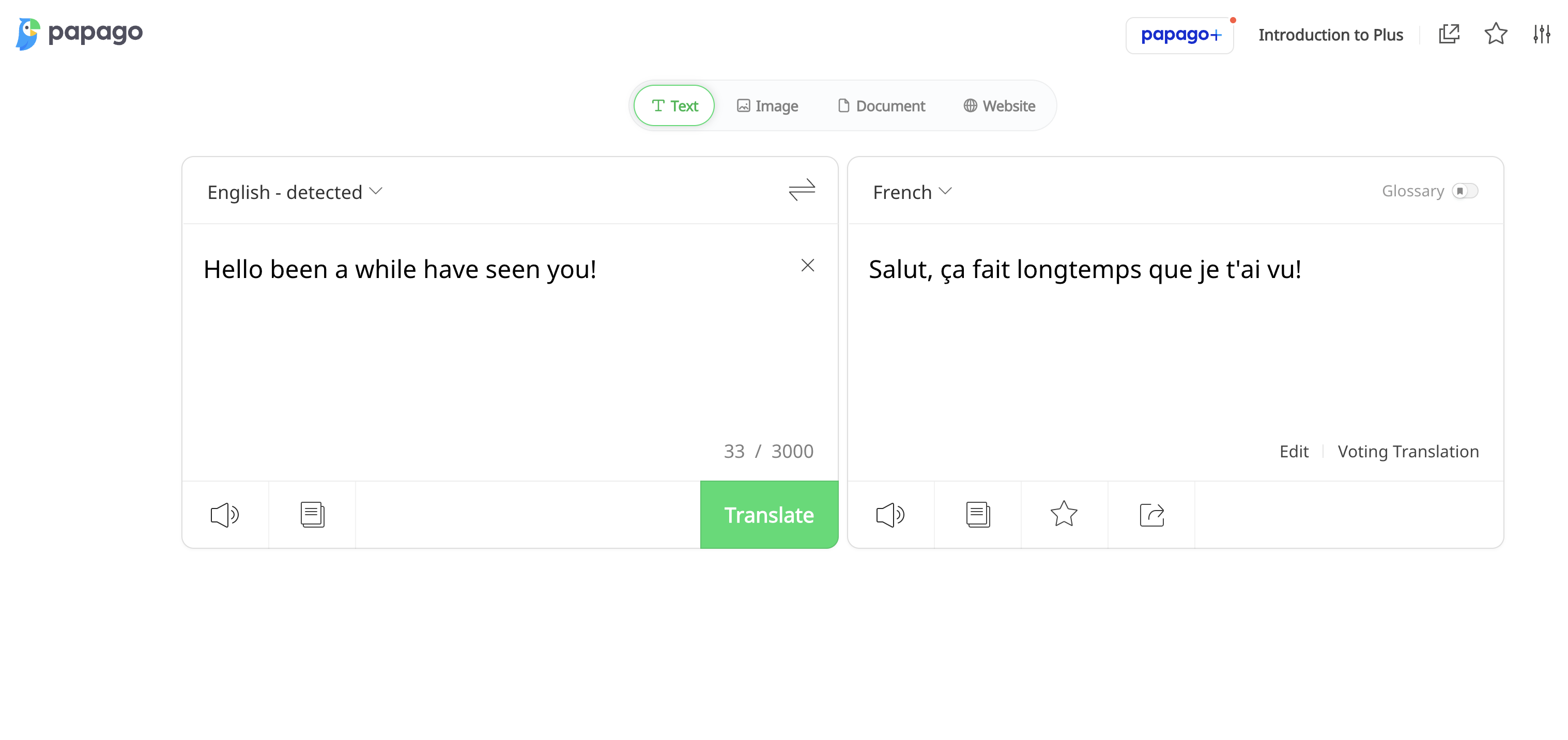1568x740 pixels.
Task: Select the Website translation tab
Action: (x=999, y=105)
